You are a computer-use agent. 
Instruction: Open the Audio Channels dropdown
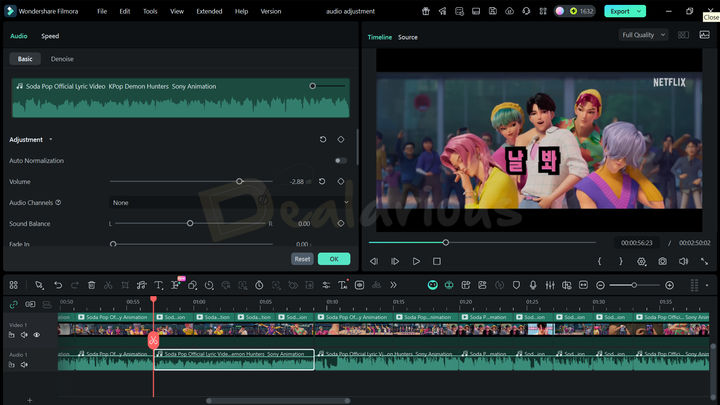pos(230,202)
